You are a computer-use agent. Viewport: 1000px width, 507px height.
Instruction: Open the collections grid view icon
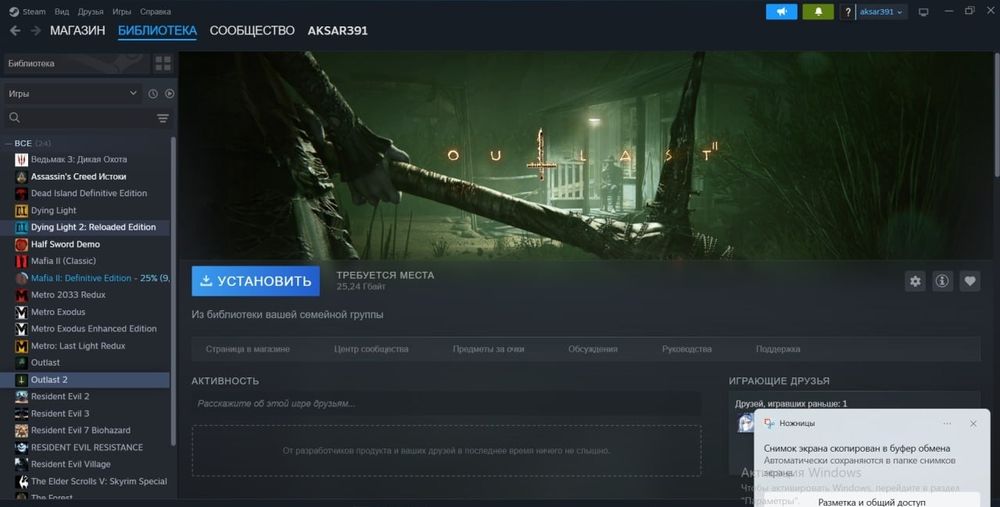point(163,63)
